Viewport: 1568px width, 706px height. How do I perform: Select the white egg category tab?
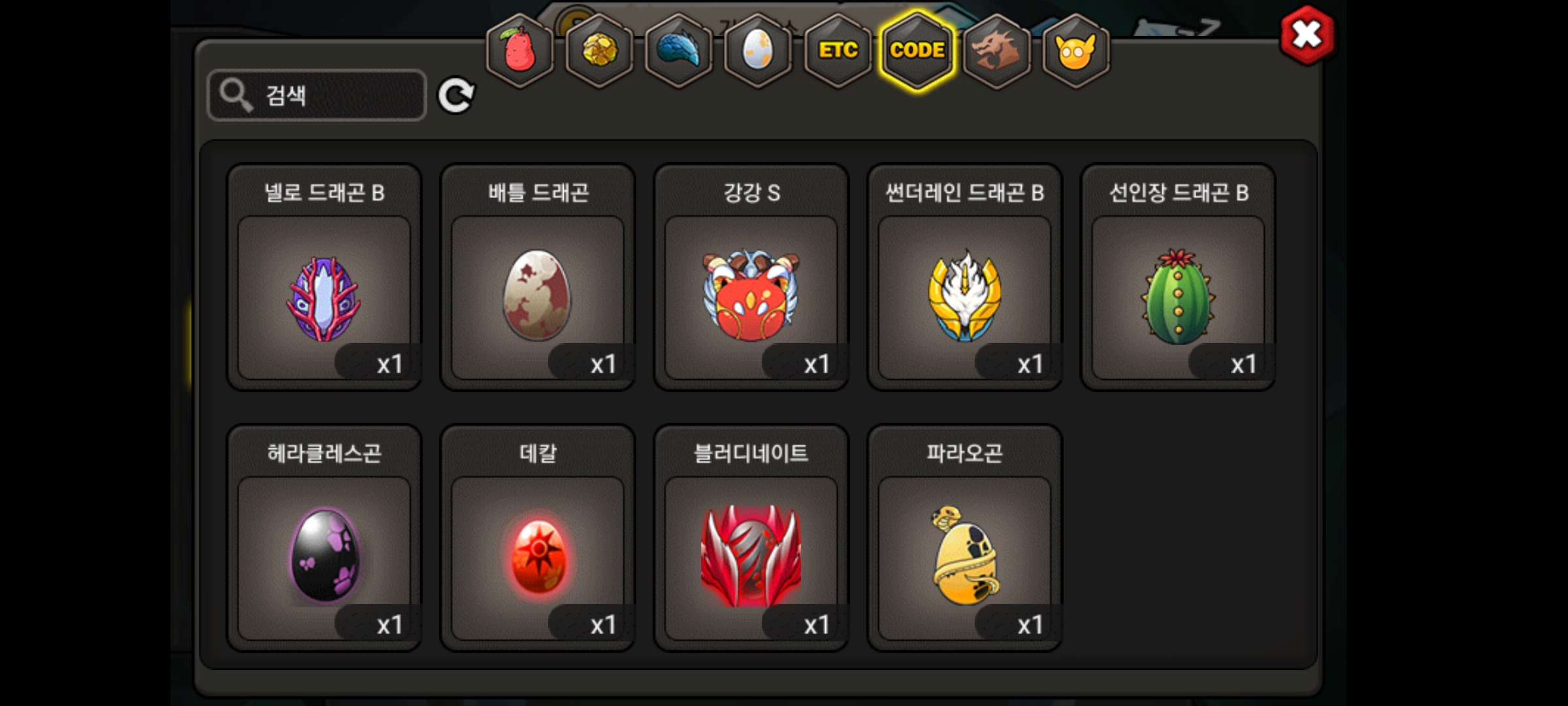pos(759,50)
